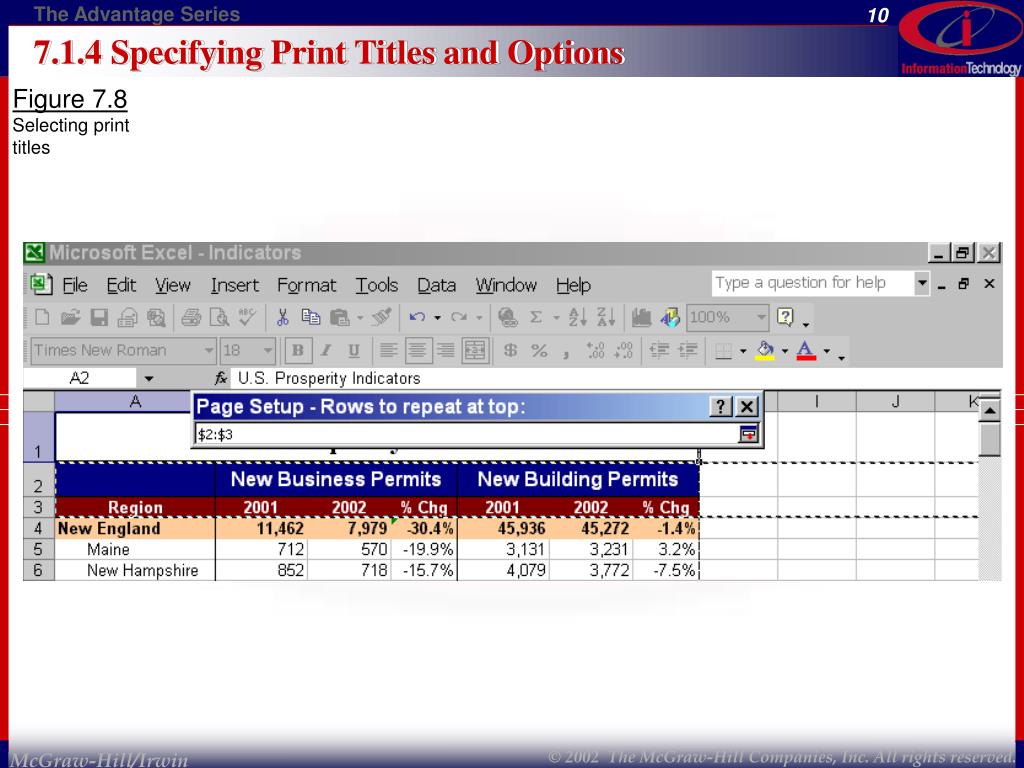The height and width of the screenshot is (768, 1024).
Task: Click the Decrease Indent icon
Action: pyautogui.click(x=659, y=351)
